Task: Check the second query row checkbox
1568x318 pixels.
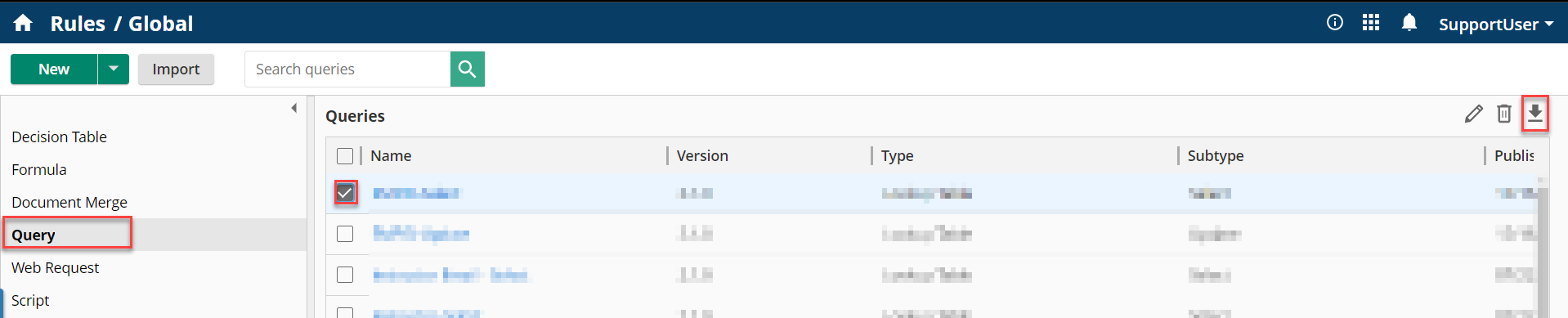Action: pyautogui.click(x=345, y=234)
